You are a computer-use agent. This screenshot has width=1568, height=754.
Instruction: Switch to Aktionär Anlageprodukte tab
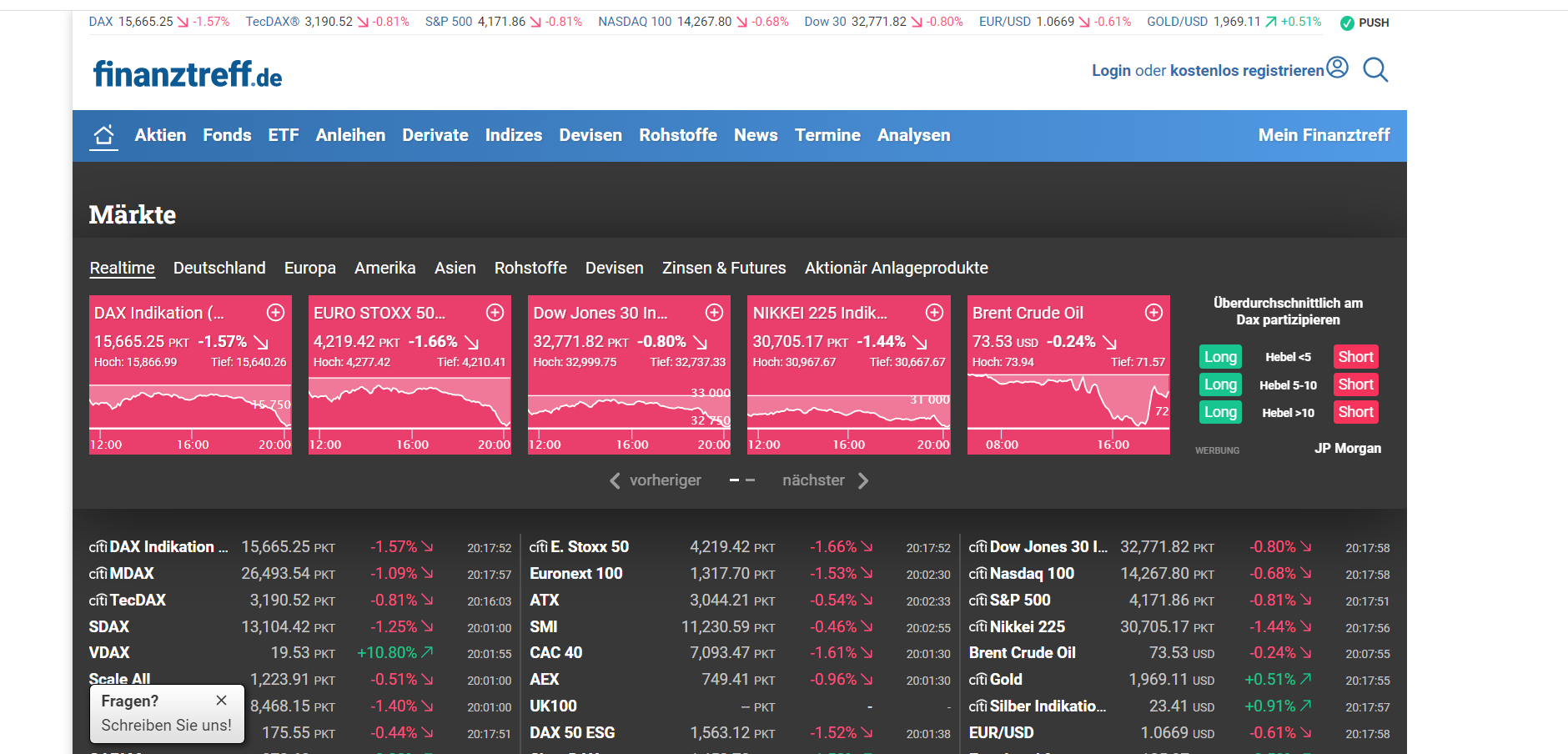pyautogui.click(x=897, y=268)
